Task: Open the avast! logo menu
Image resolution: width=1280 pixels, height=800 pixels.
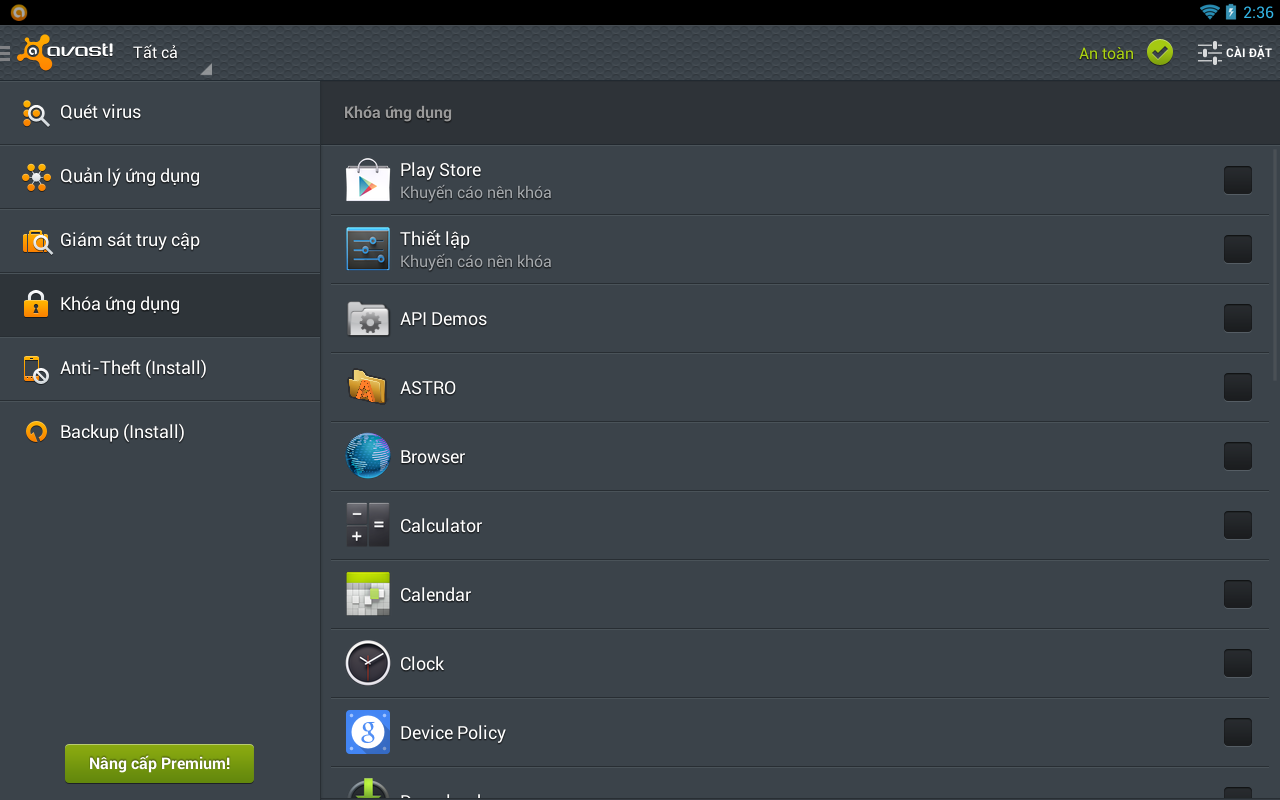Action: coord(65,52)
